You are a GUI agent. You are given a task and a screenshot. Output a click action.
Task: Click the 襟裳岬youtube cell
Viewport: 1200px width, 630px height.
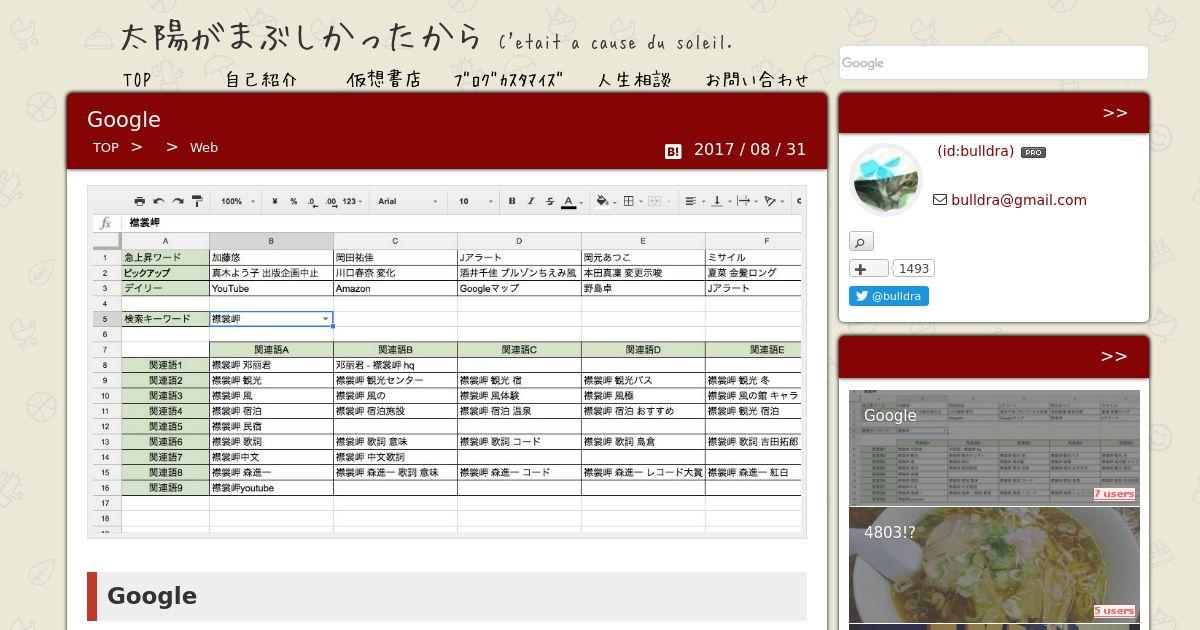(x=271, y=488)
